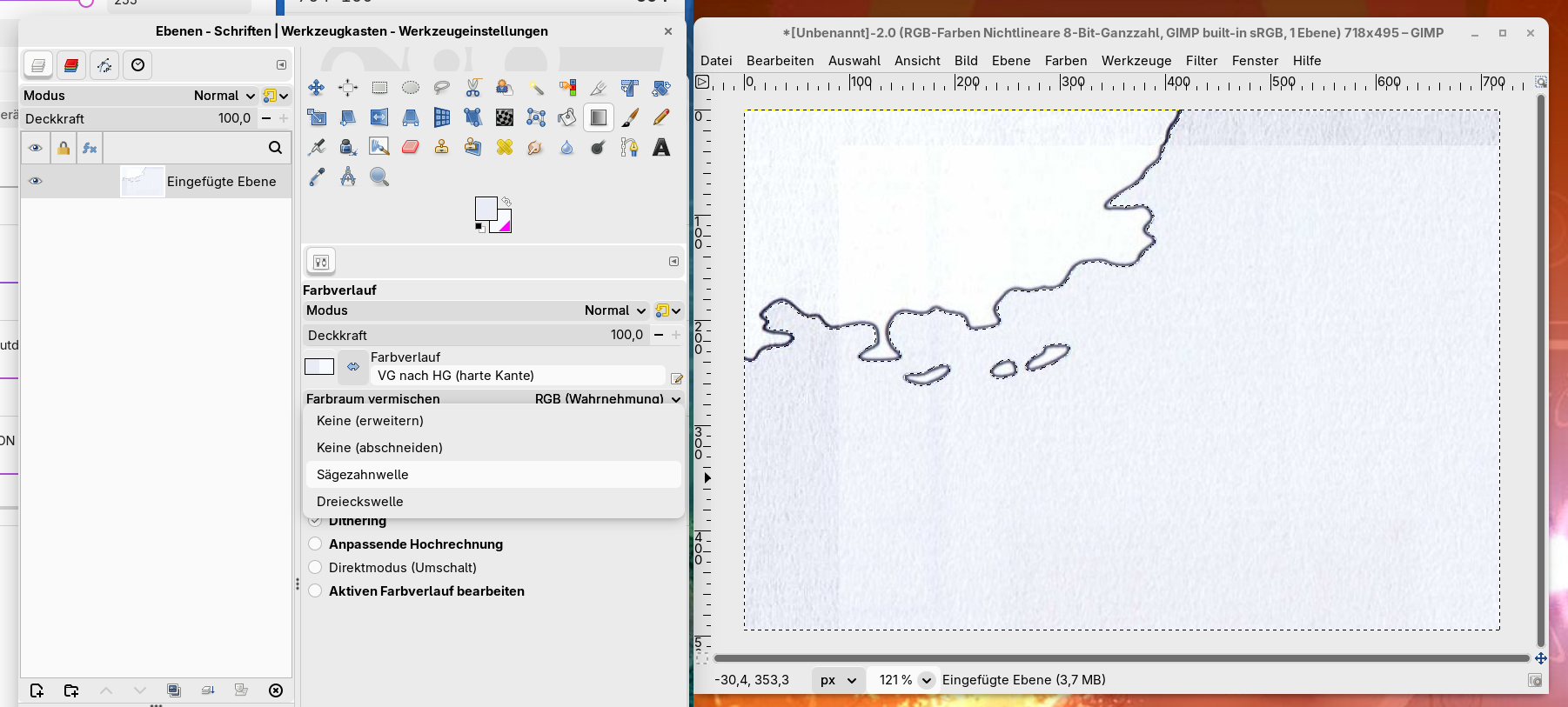Select the Measure compass tool
1568x707 pixels.
[348, 177]
